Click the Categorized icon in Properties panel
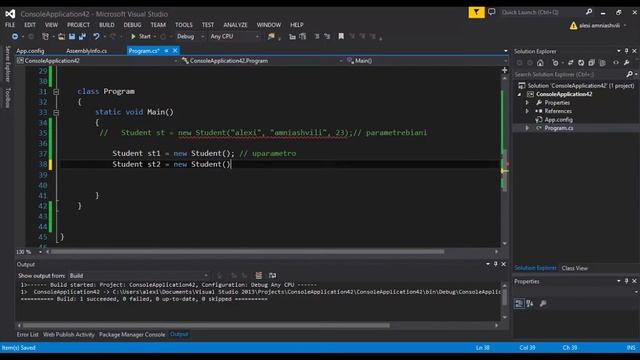Viewport: 640px width, 360px height. pyautogui.click(x=519, y=303)
